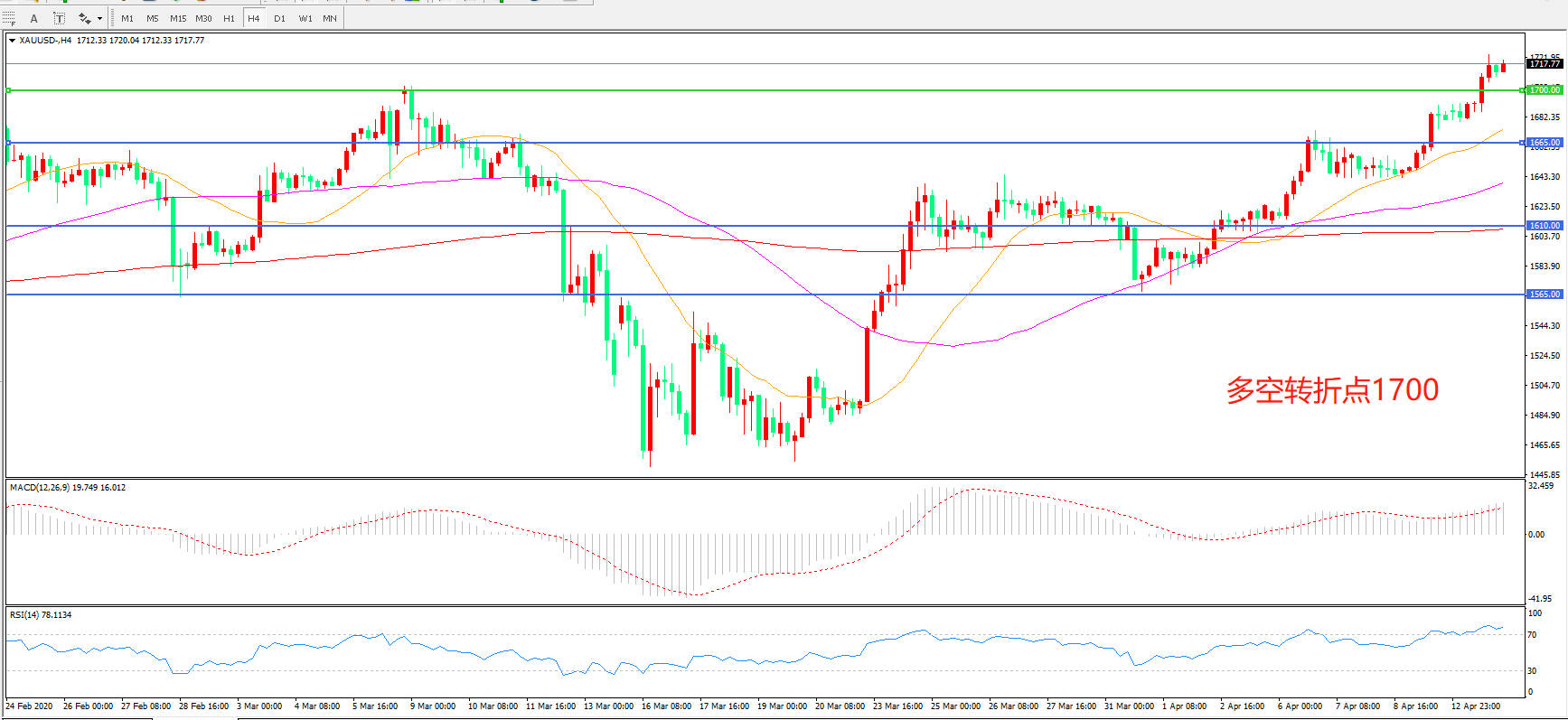Viewport: 1568px width, 720px height.
Task: Select the H1 timeframe button
Action: coord(229,18)
